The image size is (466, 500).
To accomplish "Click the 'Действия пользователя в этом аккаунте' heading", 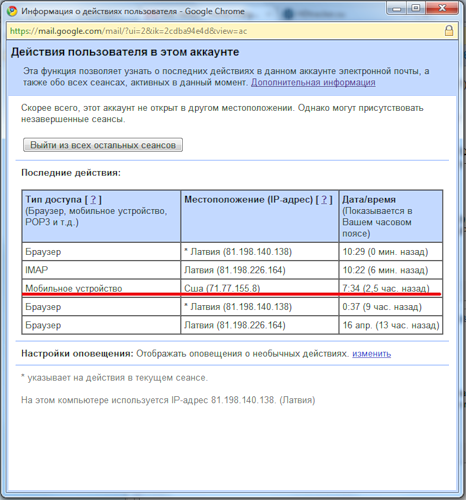I will coord(125,52).
